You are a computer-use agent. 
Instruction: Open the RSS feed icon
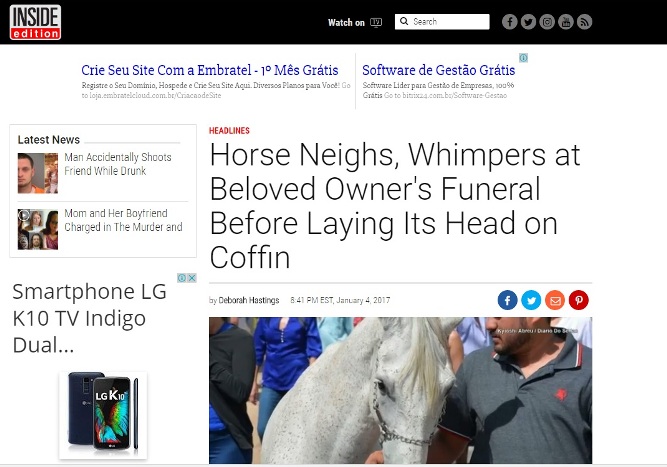click(x=584, y=22)
